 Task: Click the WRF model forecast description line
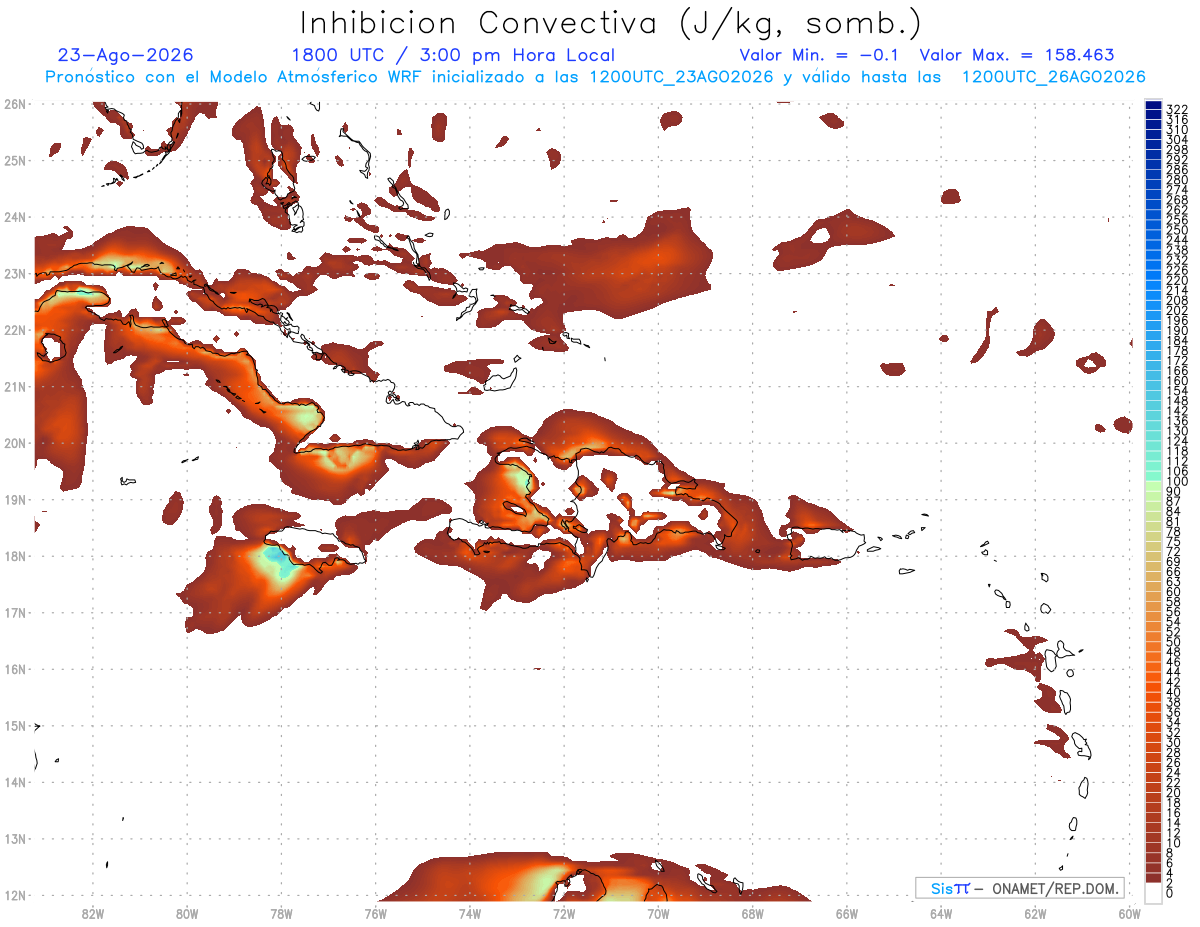pyautogui.click(x=595, y=77)
